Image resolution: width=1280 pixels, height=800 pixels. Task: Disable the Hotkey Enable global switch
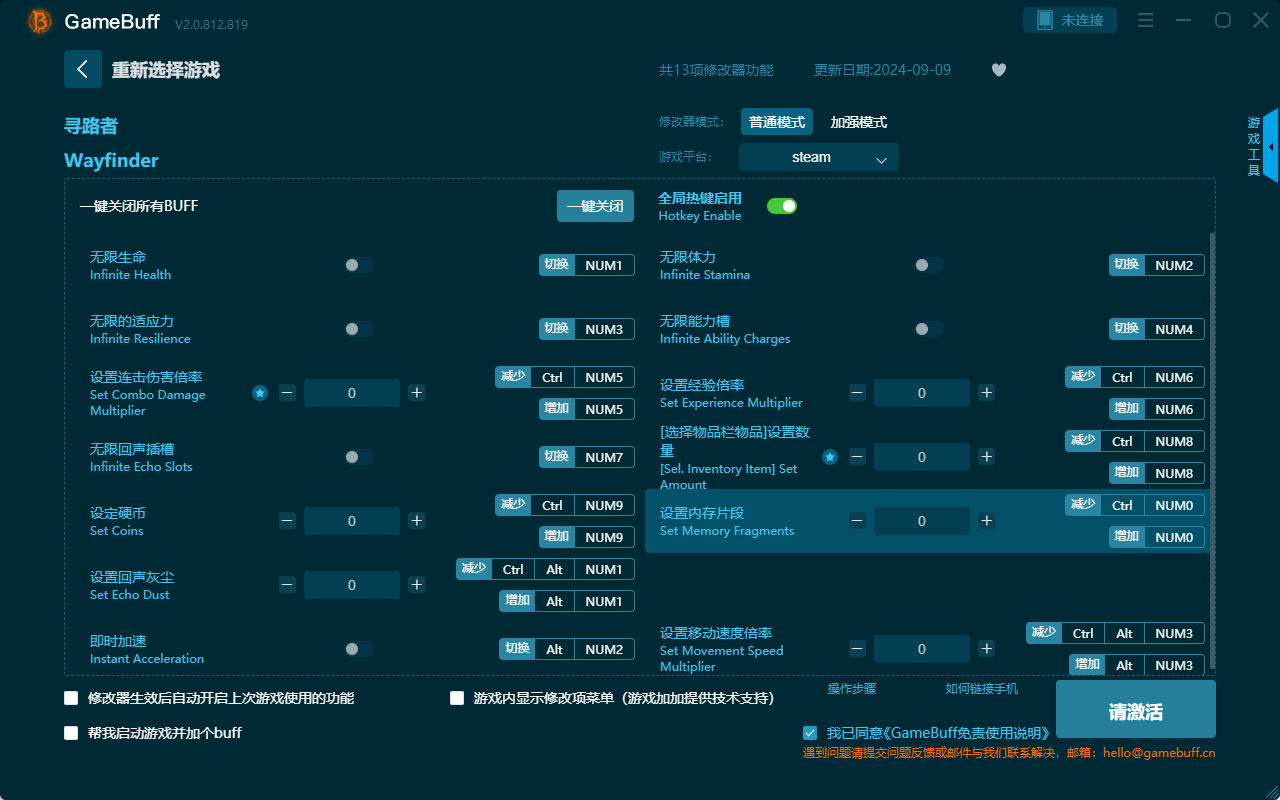point(782,205)
